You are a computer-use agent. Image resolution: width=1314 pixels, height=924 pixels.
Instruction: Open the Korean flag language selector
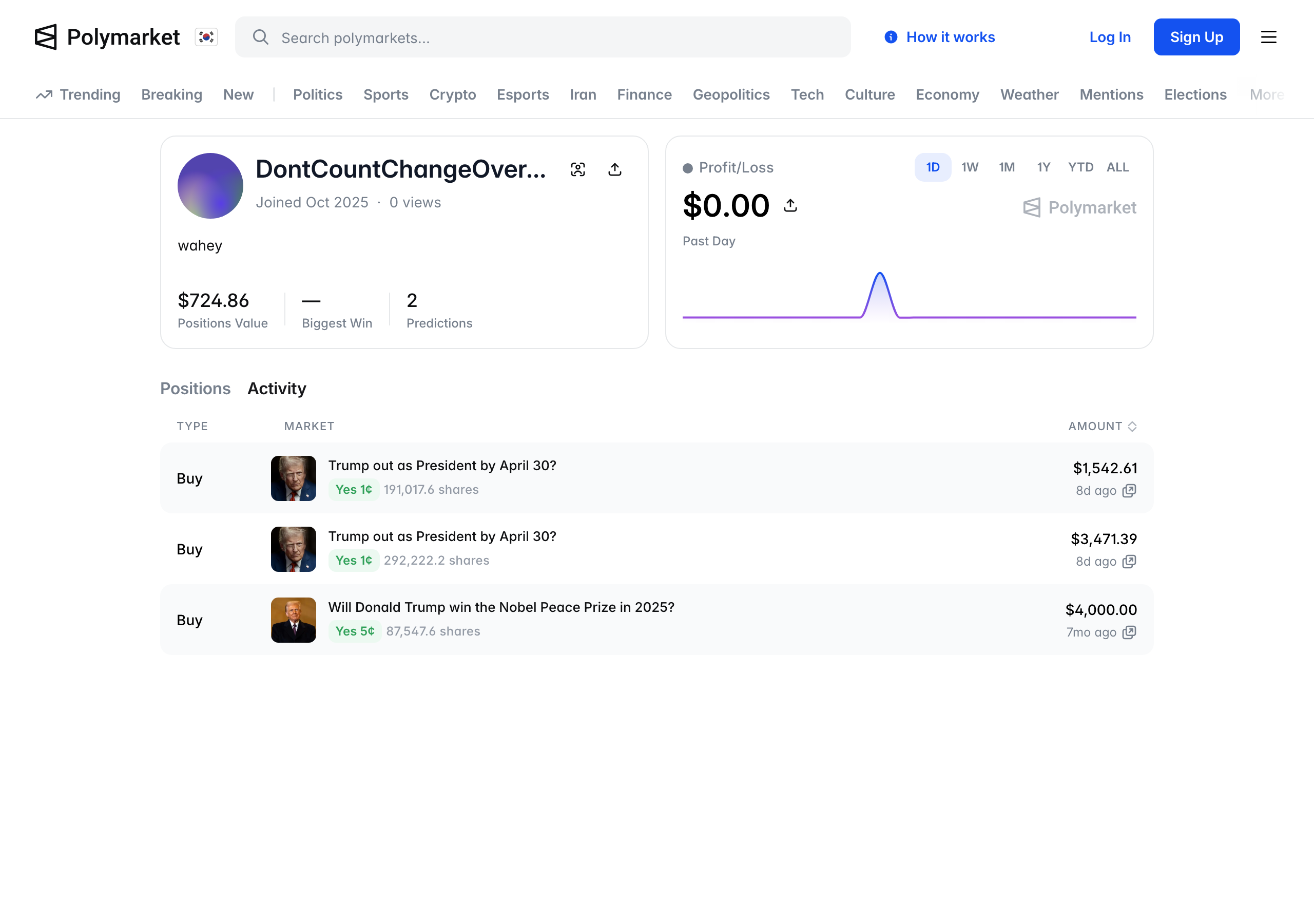[x=206, y=37]
